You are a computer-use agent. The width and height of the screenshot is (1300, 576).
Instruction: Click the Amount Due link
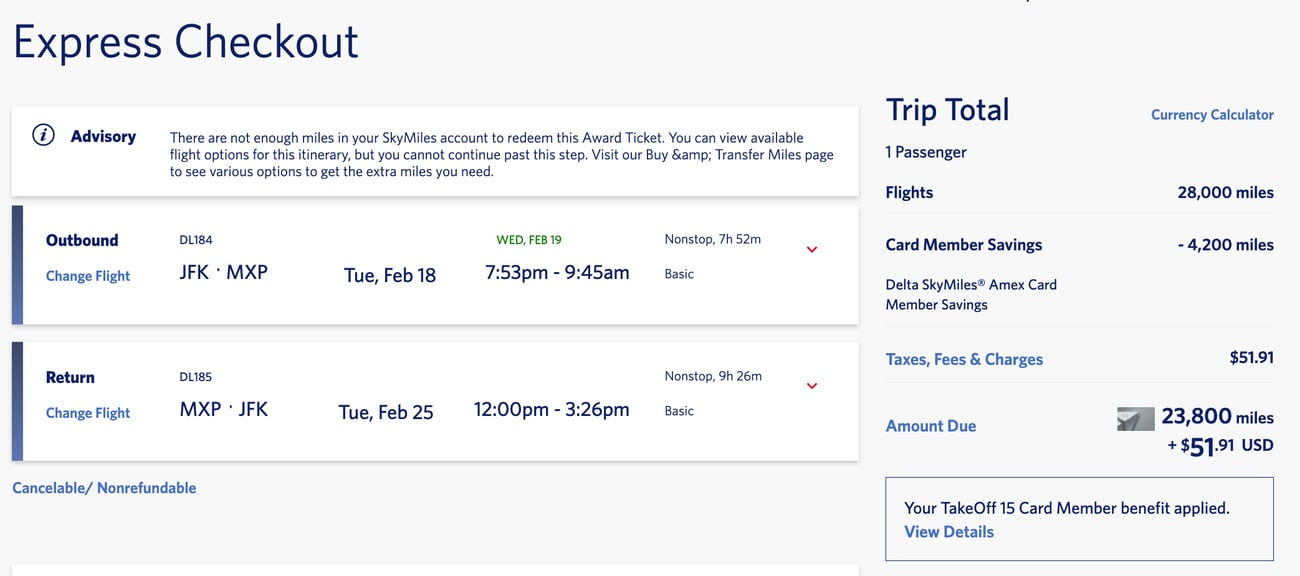[x=931, y=425]
